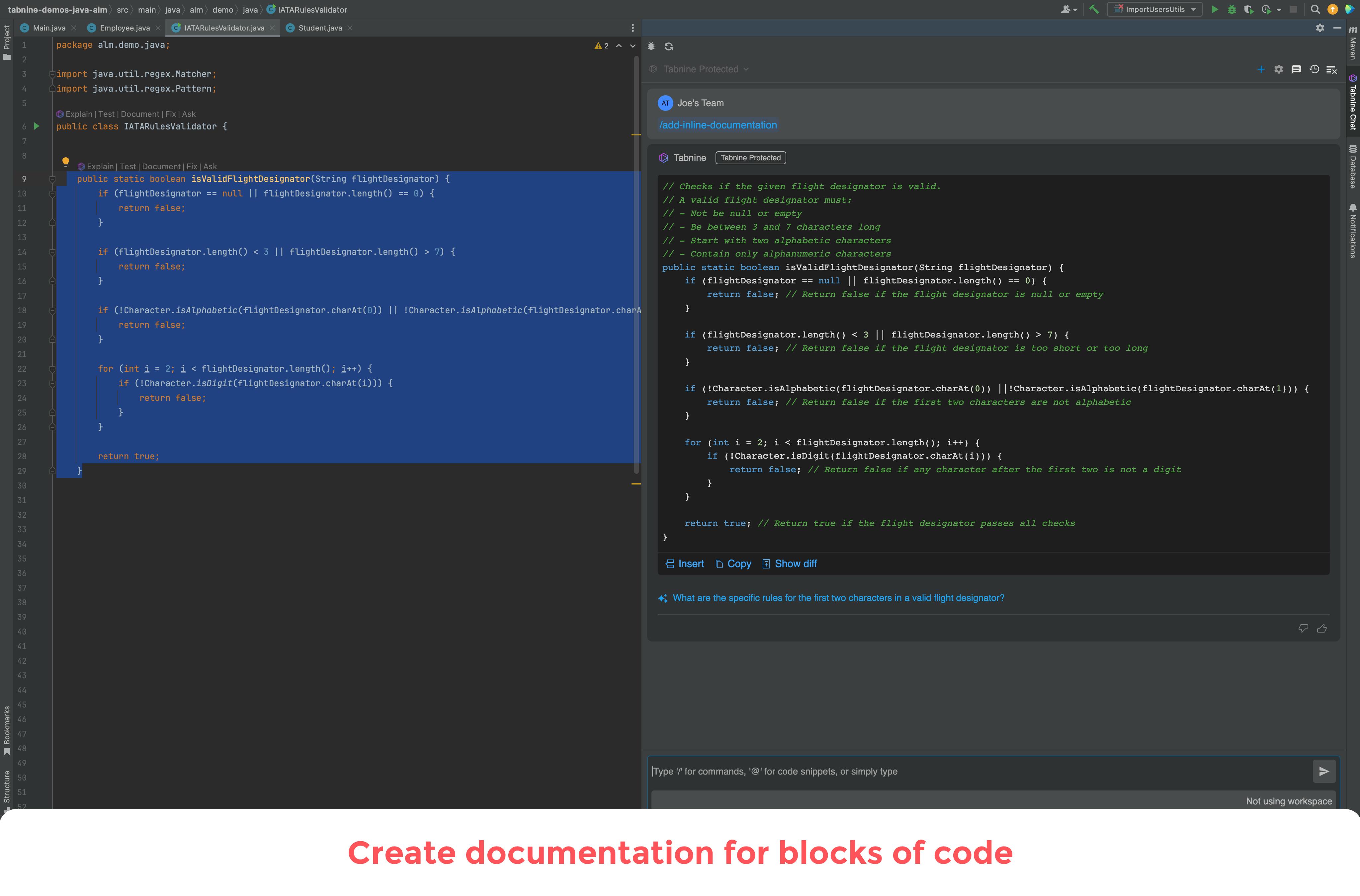The width and height of the screenshot is (1360, 896).
Task: Click the /add-inline-documentation command link
Action: [x=718, y=124]
